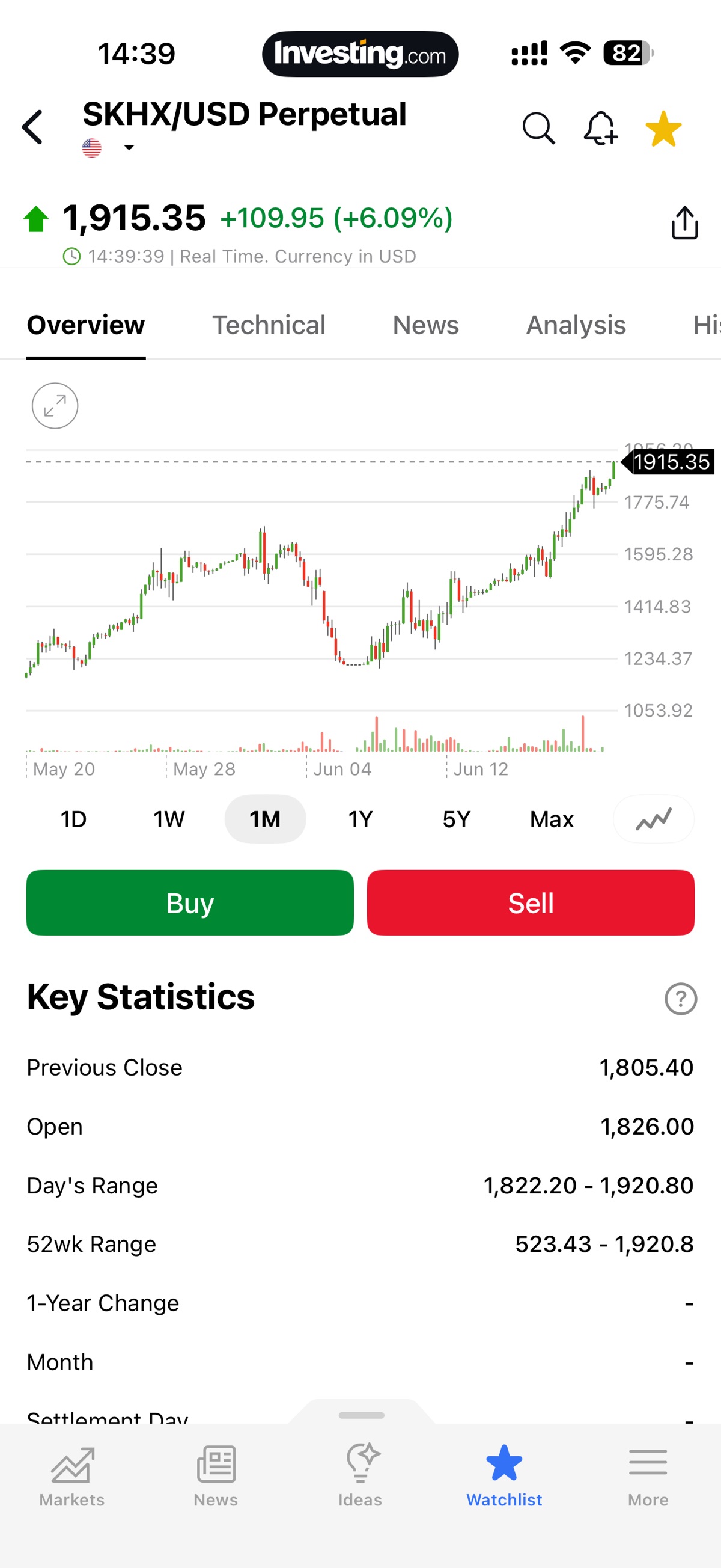The width and height of the screenshot is (721, 1568).
Task: Select the 1D chart range
Action: pos(74,819)
